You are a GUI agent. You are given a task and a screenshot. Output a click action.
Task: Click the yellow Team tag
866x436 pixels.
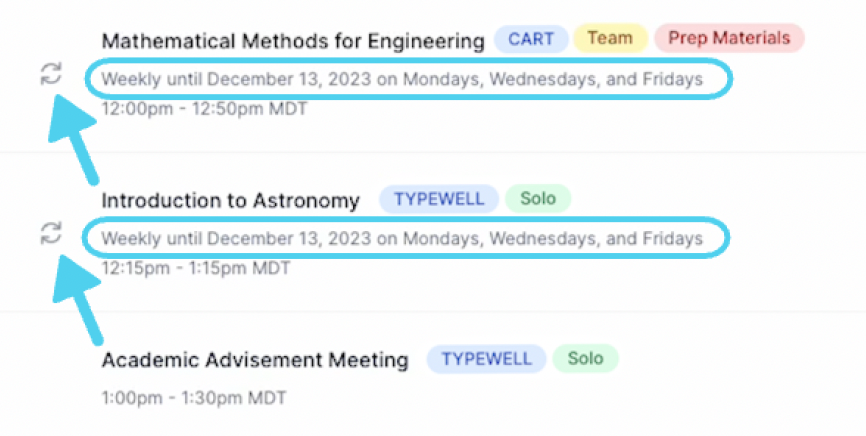pyautogui.click(x=610, y=38)
